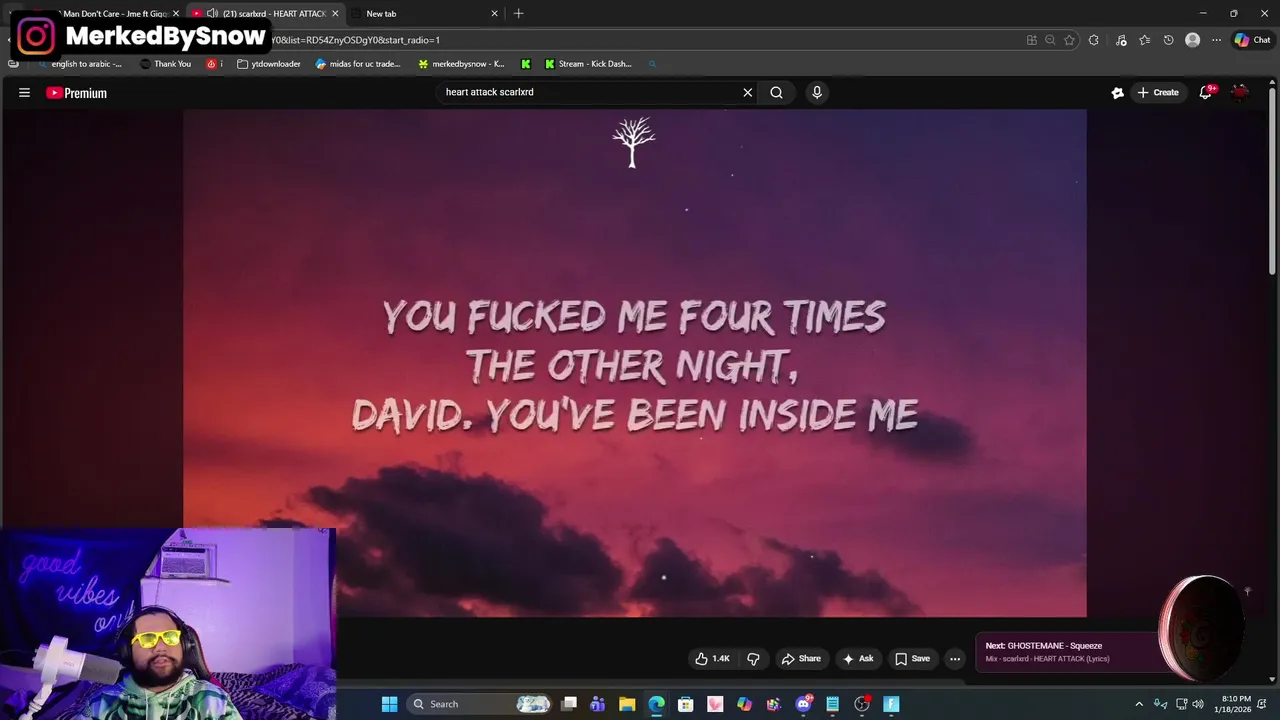Screen dimensions: 1280x720
Task: Open Task View from taskbar
Action: (569, 704)
